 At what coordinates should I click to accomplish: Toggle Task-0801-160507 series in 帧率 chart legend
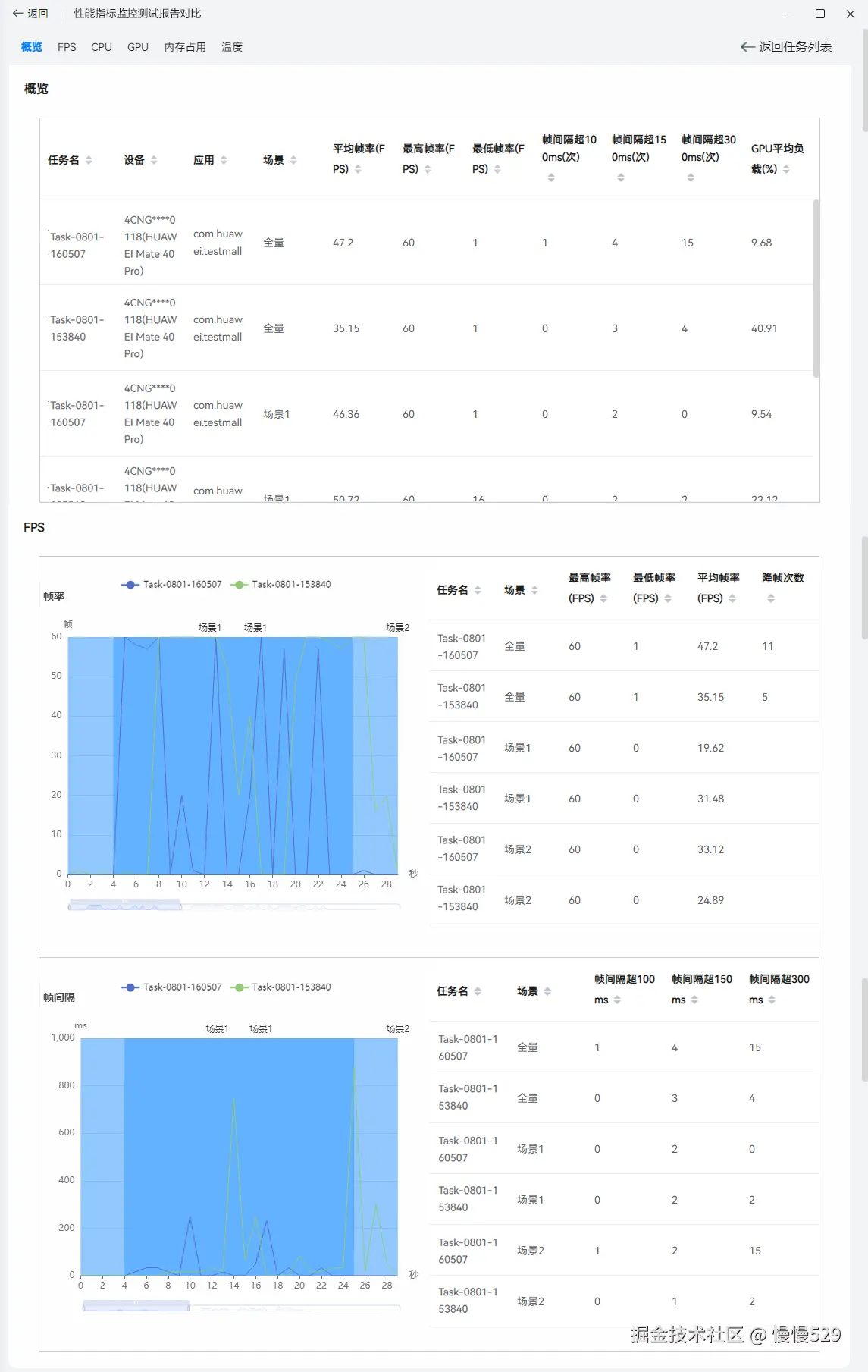pos(171,585)
